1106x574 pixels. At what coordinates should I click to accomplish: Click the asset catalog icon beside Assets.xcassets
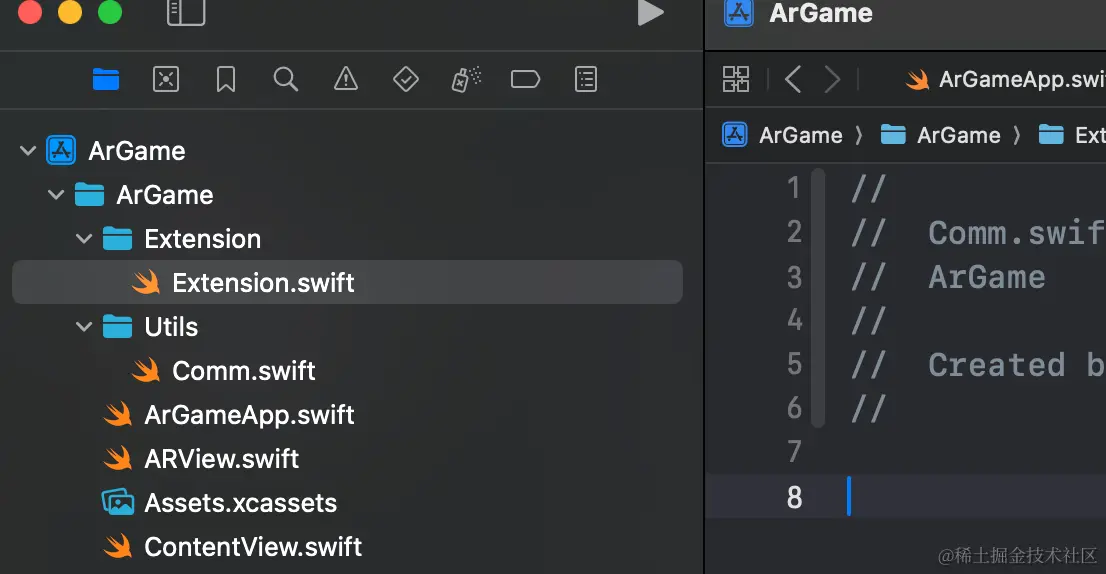[118, 503]
